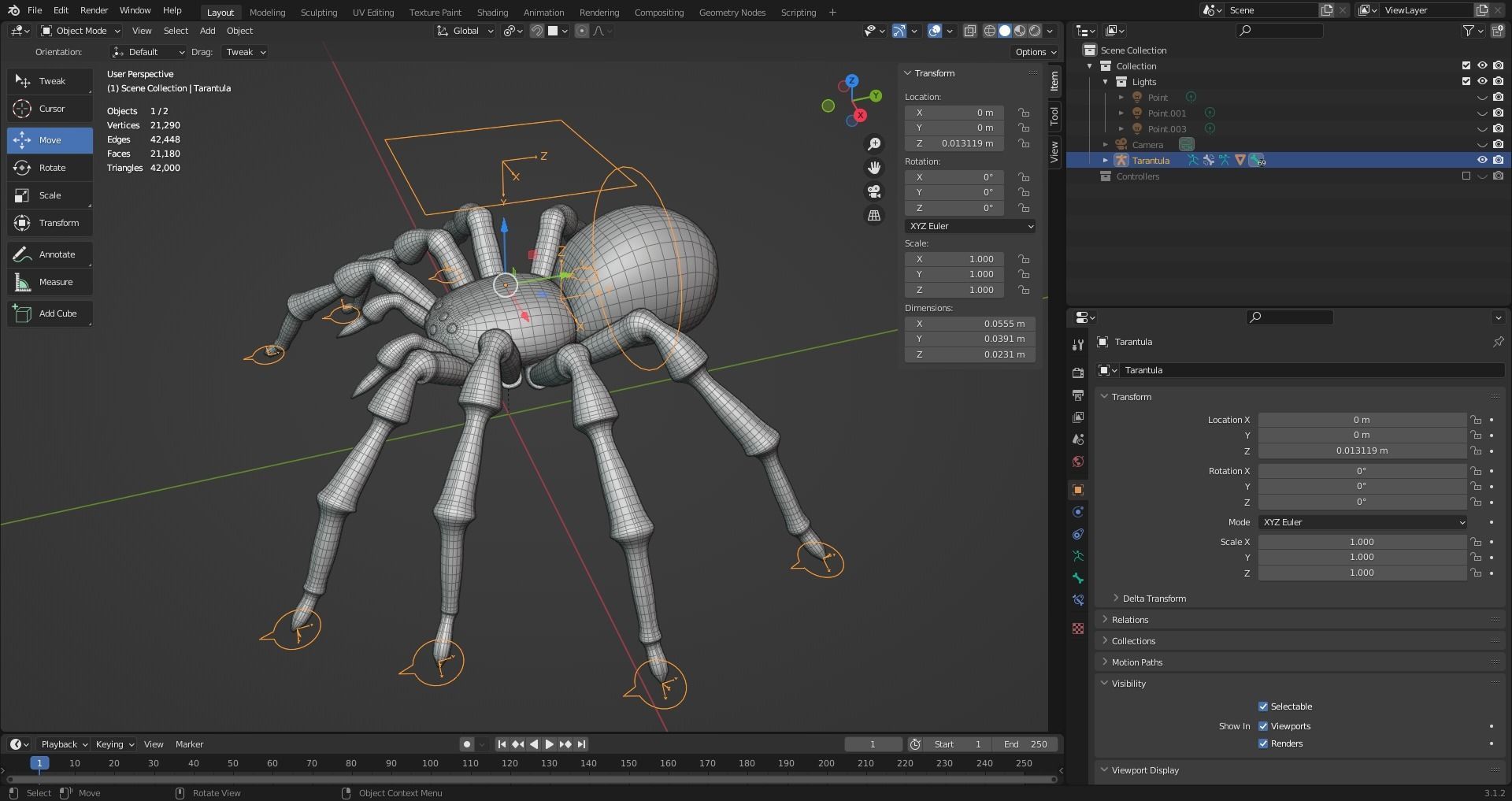Switch to Geometry Nodes workspace tab

pos(732,12)
